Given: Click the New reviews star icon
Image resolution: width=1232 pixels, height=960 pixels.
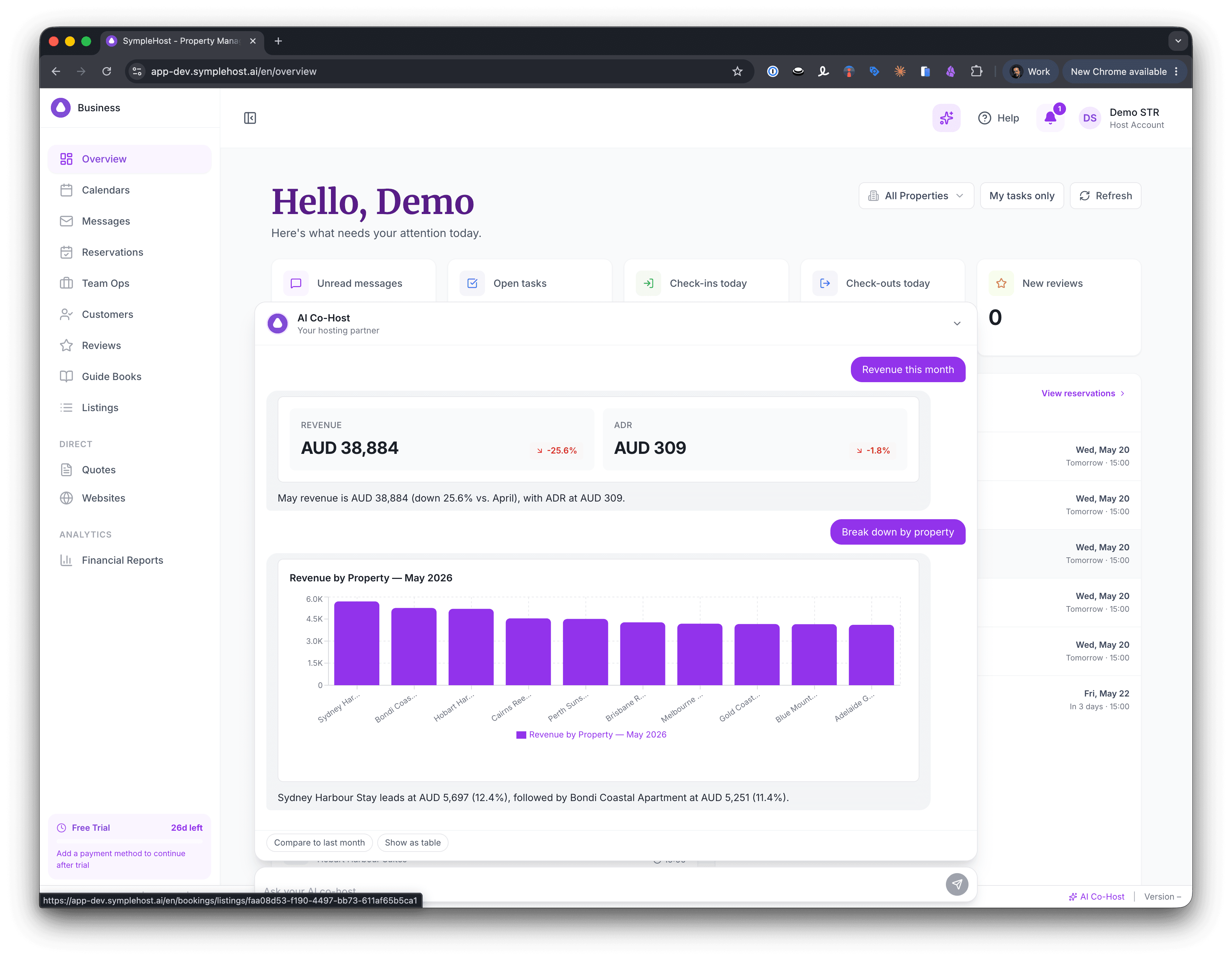Looking at the screenshot, I should click(1001, 283).
